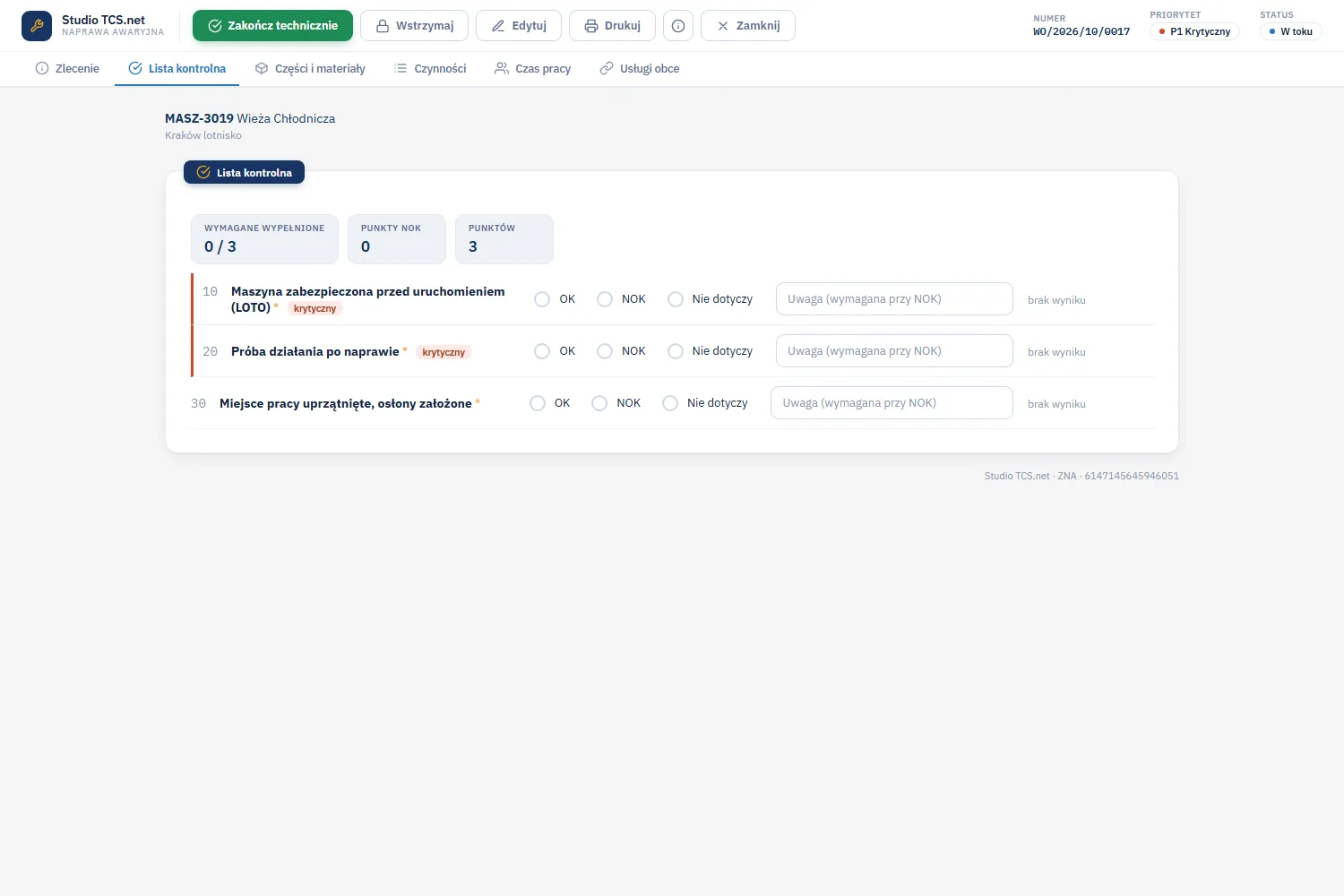Open the Części i materiały tab
This screenshot has height=896, width=1344.
(x=310, y=69)
